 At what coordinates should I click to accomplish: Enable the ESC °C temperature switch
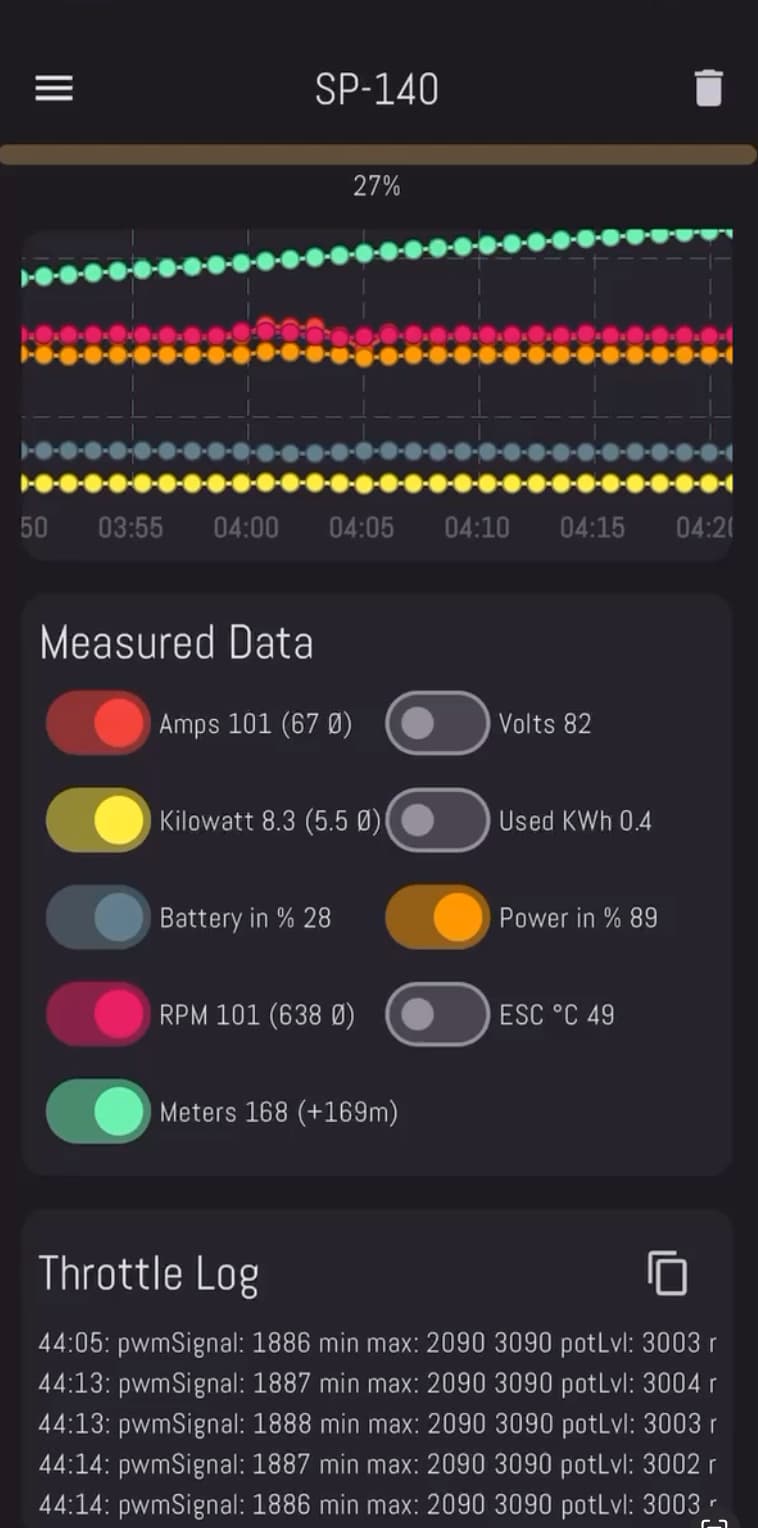[437, 1014]
